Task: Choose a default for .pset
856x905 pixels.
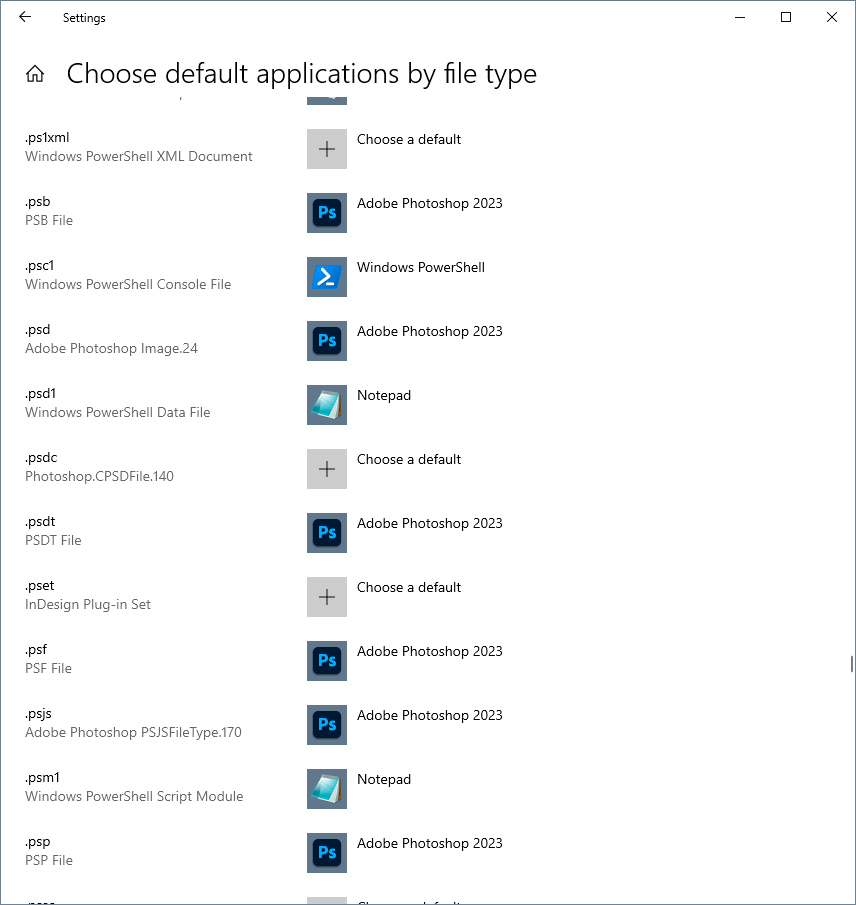Action: (x=409, y=588)
